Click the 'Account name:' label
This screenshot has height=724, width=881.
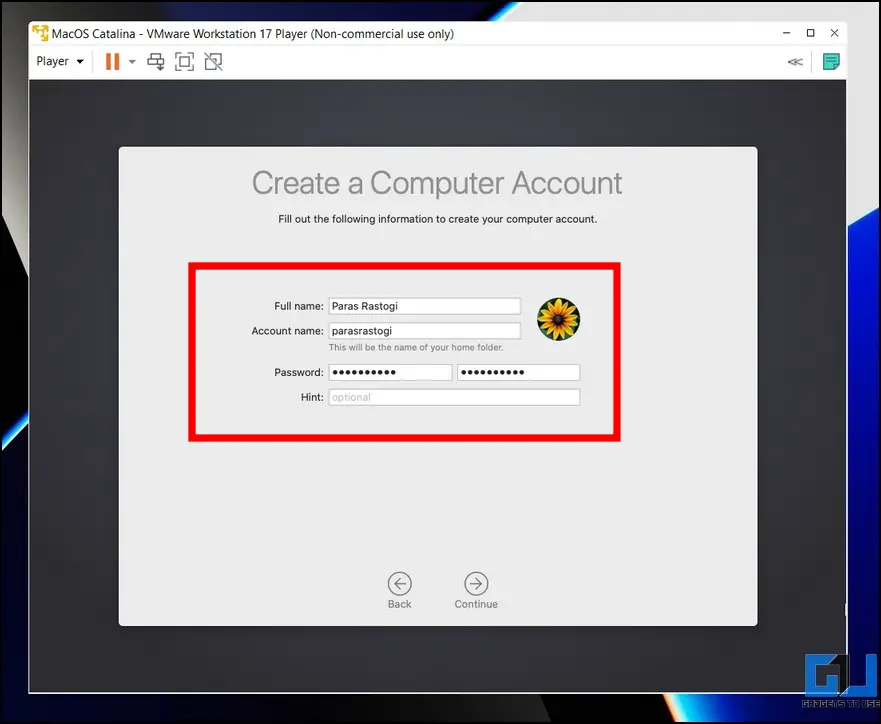(288, 331)
